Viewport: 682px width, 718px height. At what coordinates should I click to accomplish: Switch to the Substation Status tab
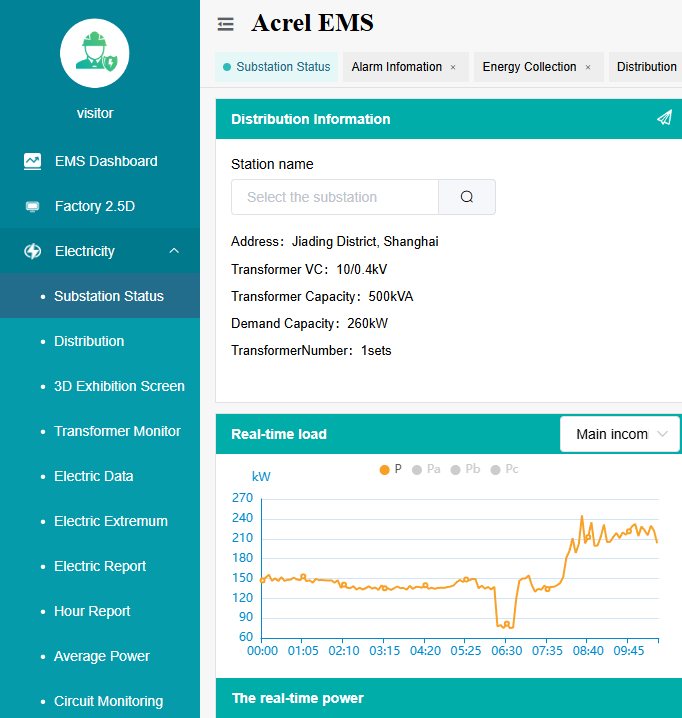click(x=277, y=67)
